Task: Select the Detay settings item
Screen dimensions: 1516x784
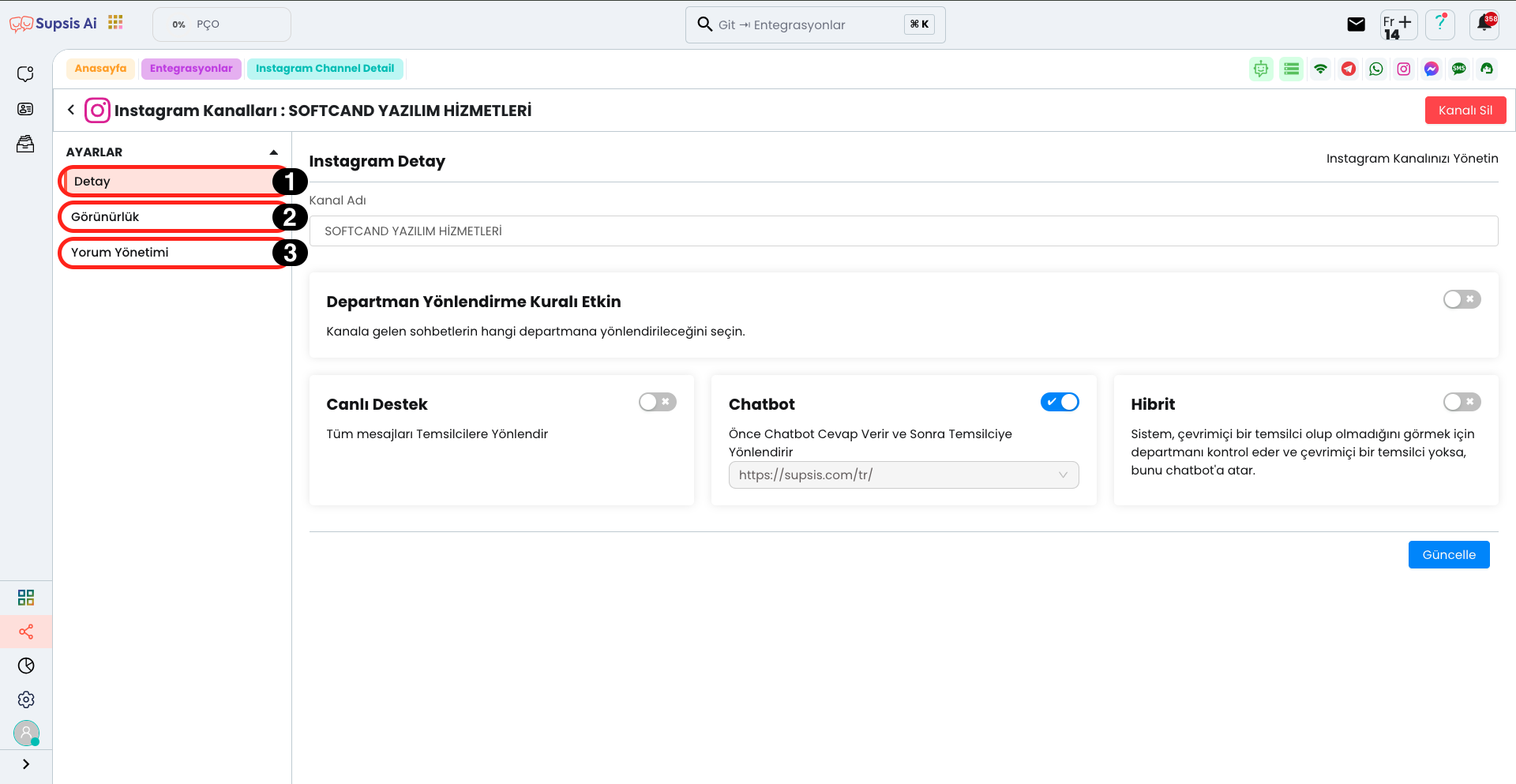Action: pos(173,182)
